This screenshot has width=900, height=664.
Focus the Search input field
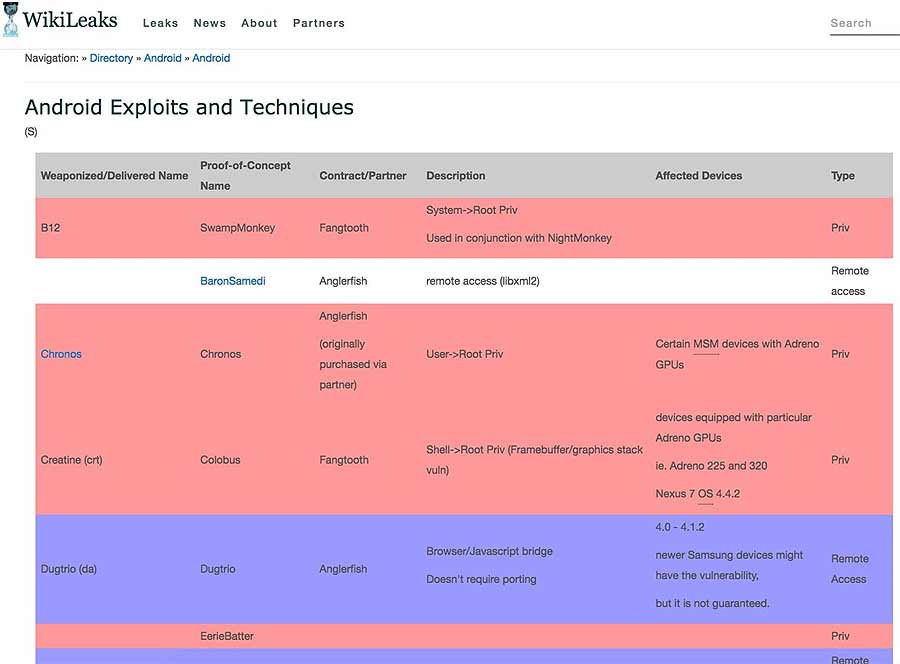[x=864, y=23]
